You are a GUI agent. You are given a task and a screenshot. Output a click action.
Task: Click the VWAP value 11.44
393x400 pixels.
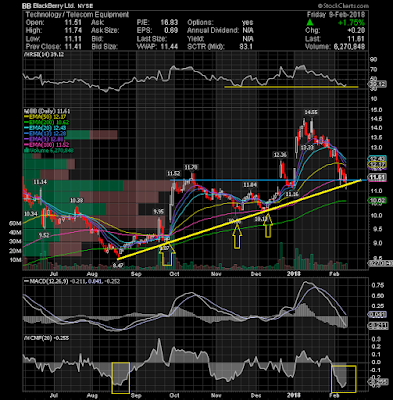coord(169,46)
